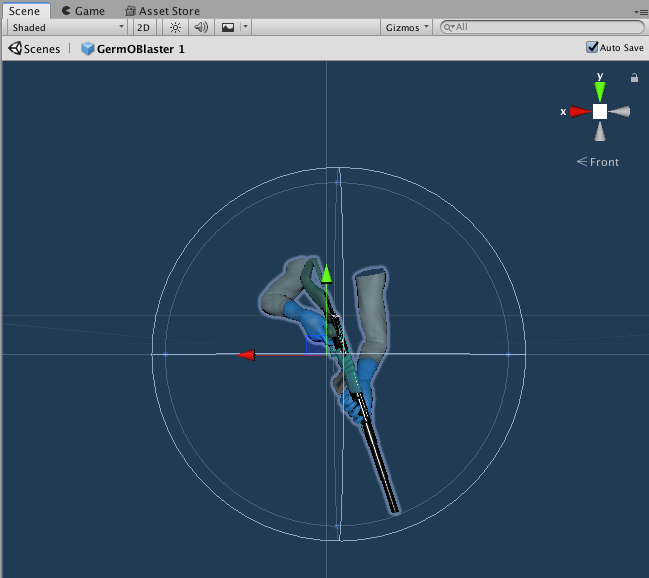Go back to Scenes breadcrumb
This screenshot has height=578, width=649.
pos(34,48)
